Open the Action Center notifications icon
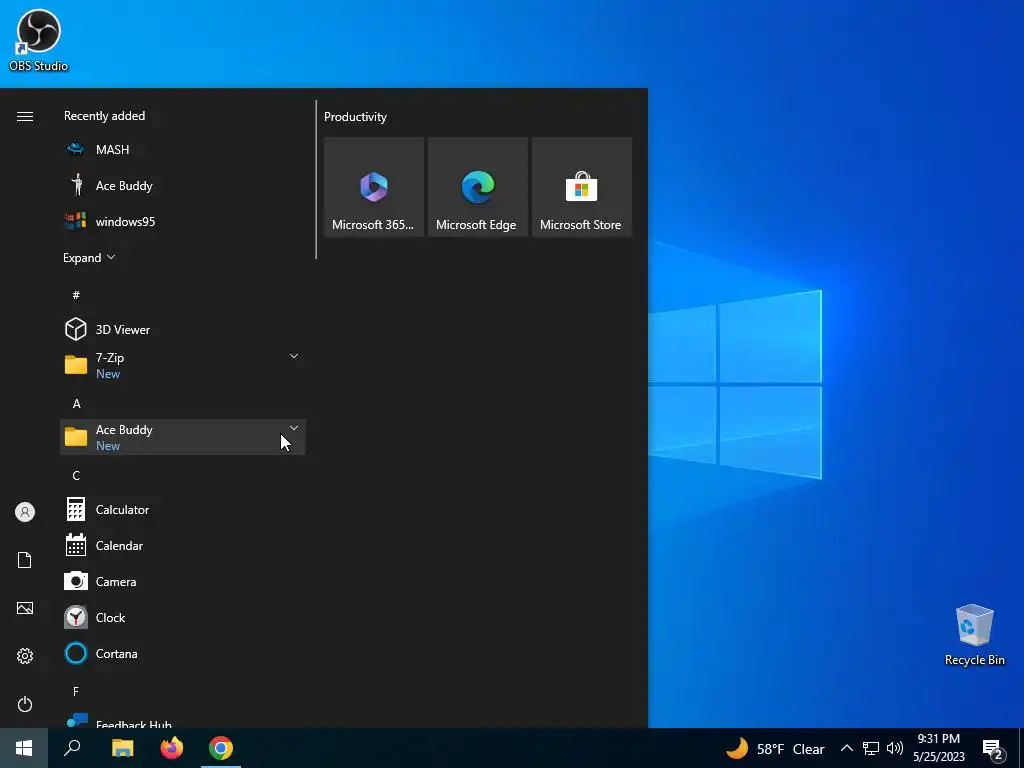 tap(993, 749)
